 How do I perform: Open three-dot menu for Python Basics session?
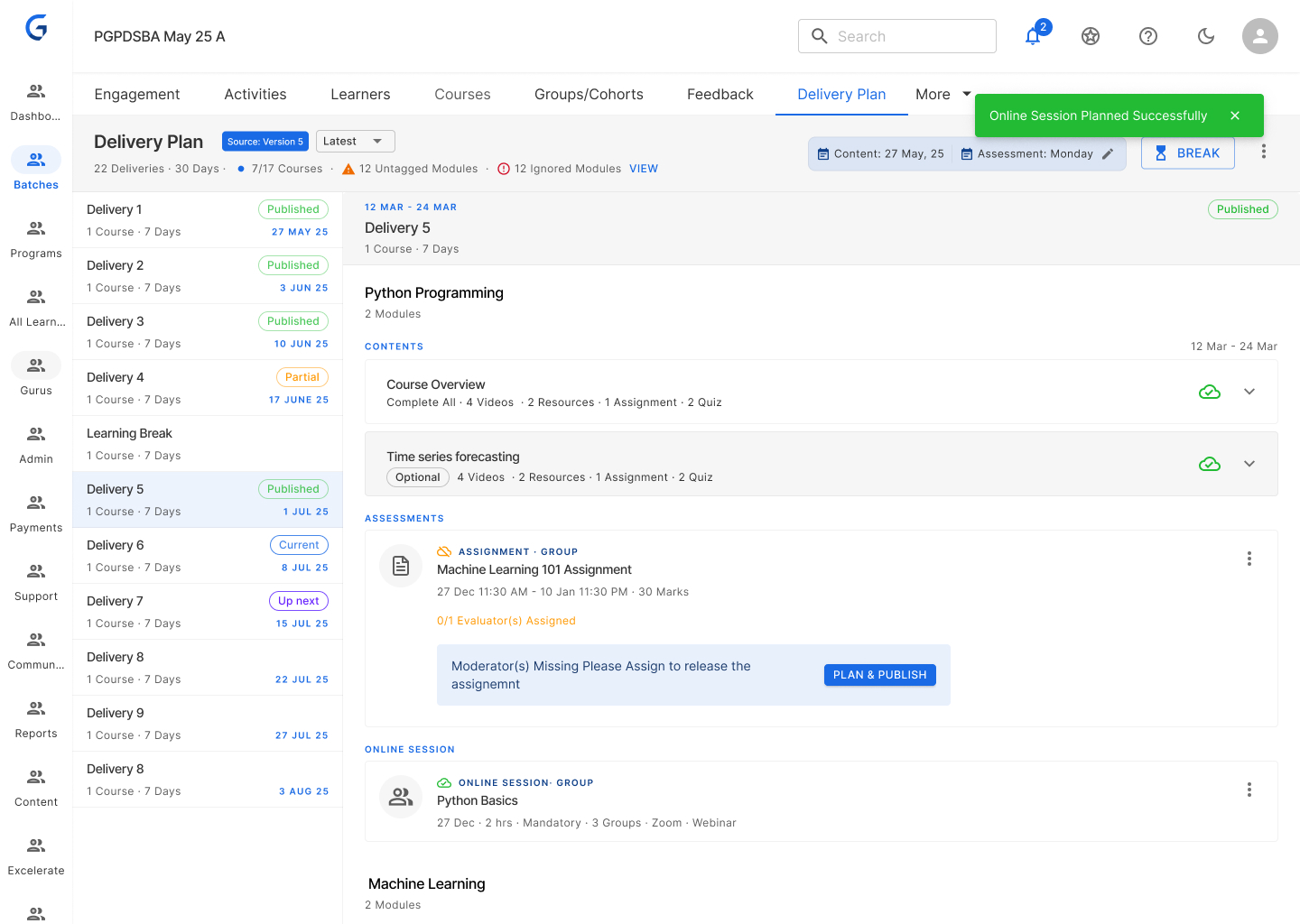pyautogui.click(x=1249, y=790)
